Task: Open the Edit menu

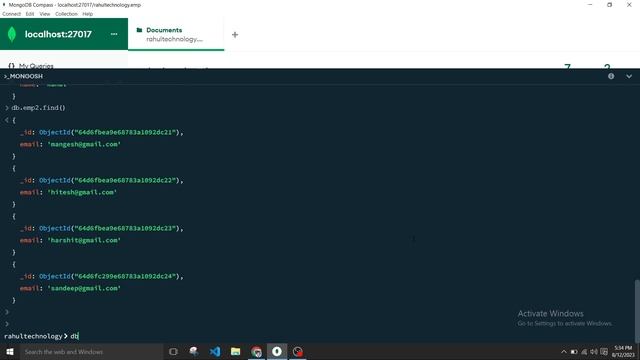Action: (30, 14)
